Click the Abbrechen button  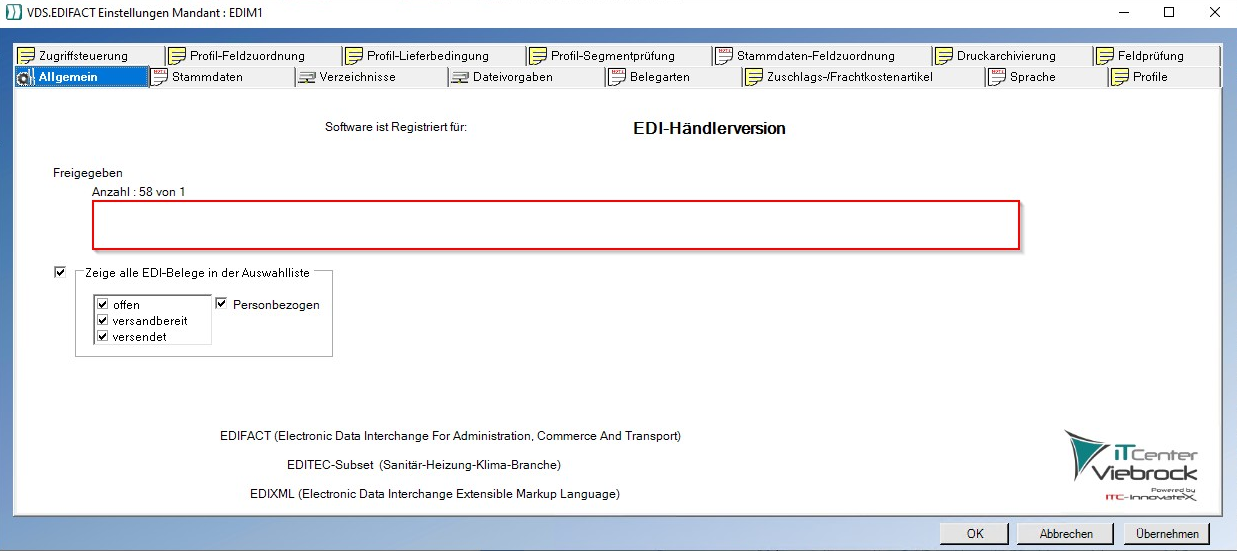(1066, 534)
